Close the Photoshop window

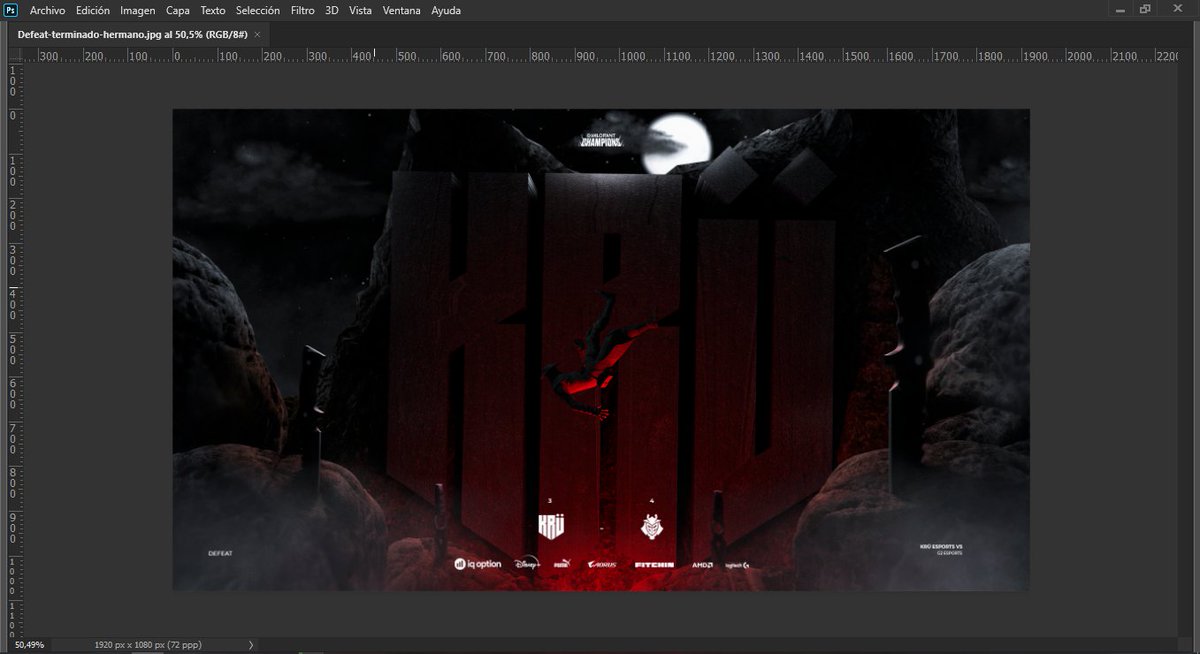pyautogui.click(x=1178, y=9)
